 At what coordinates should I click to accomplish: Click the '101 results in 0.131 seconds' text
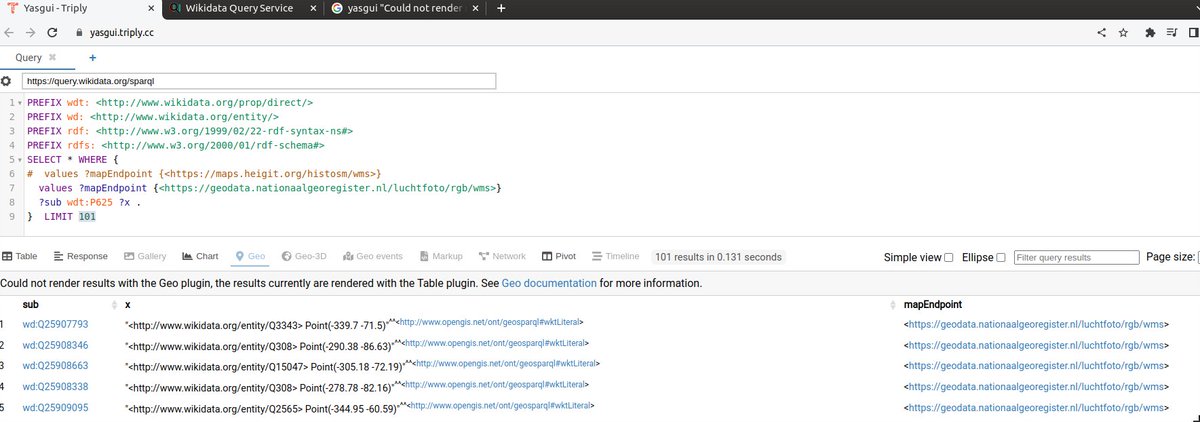[718, 257]
